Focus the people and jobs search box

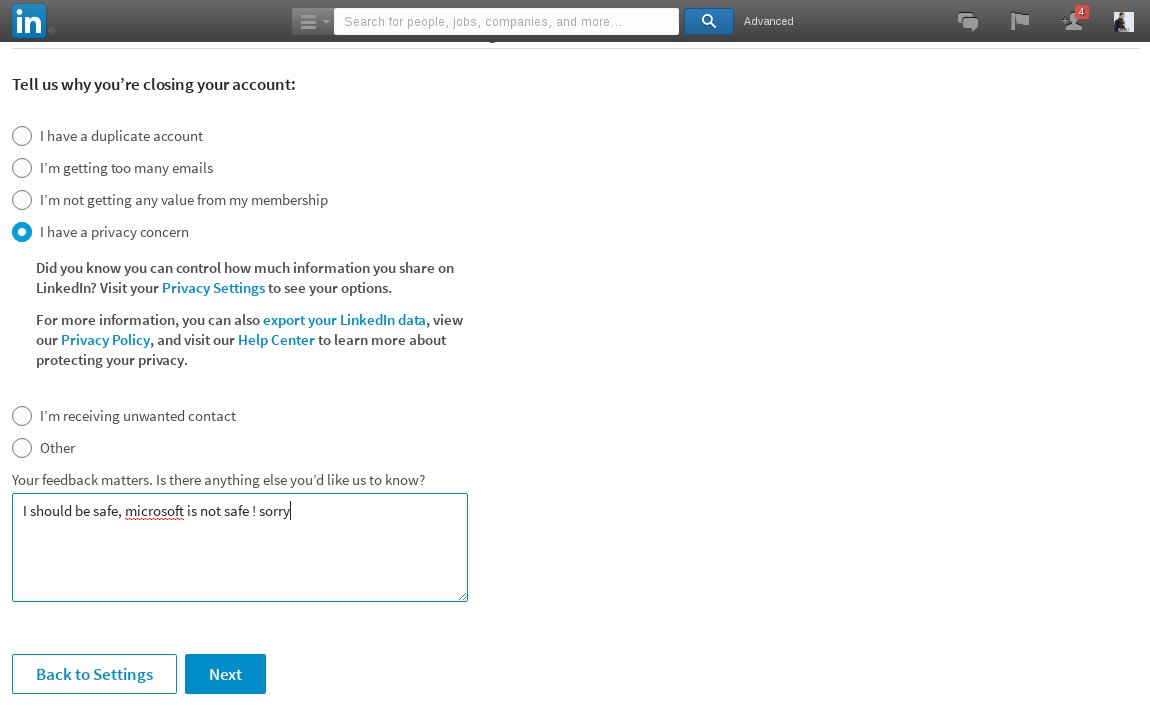tap(506, 21)
